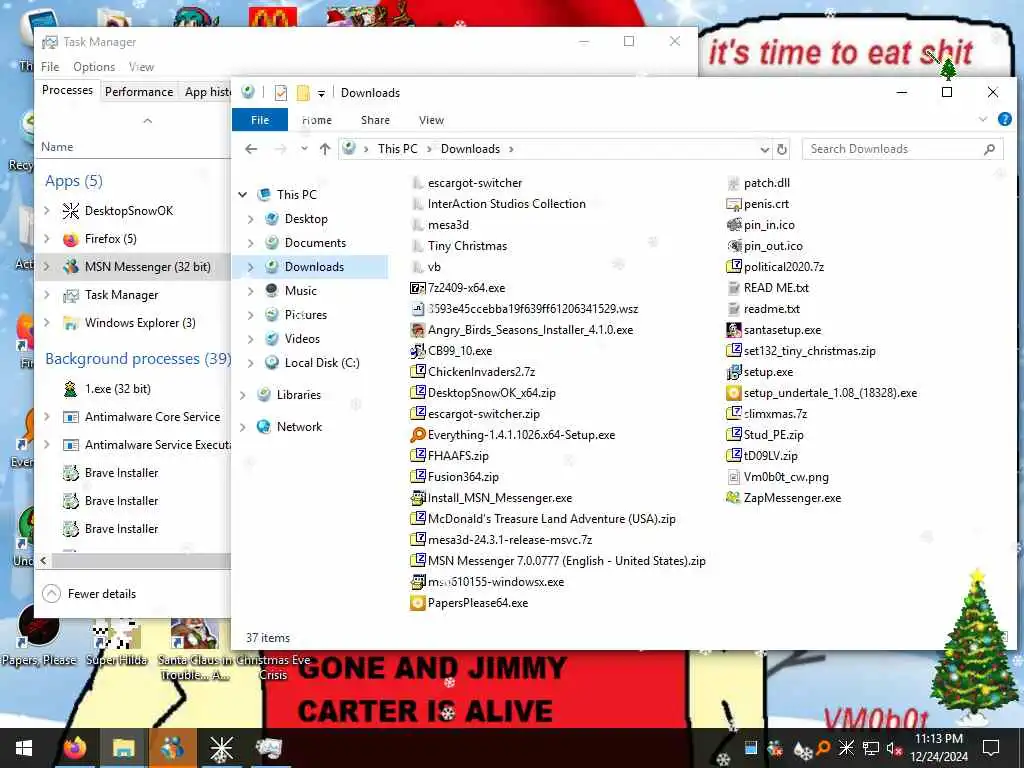Click MSN Messenger taskbar icon
This screenshot has height=768, width=1024.
click(x=172, y=748)
